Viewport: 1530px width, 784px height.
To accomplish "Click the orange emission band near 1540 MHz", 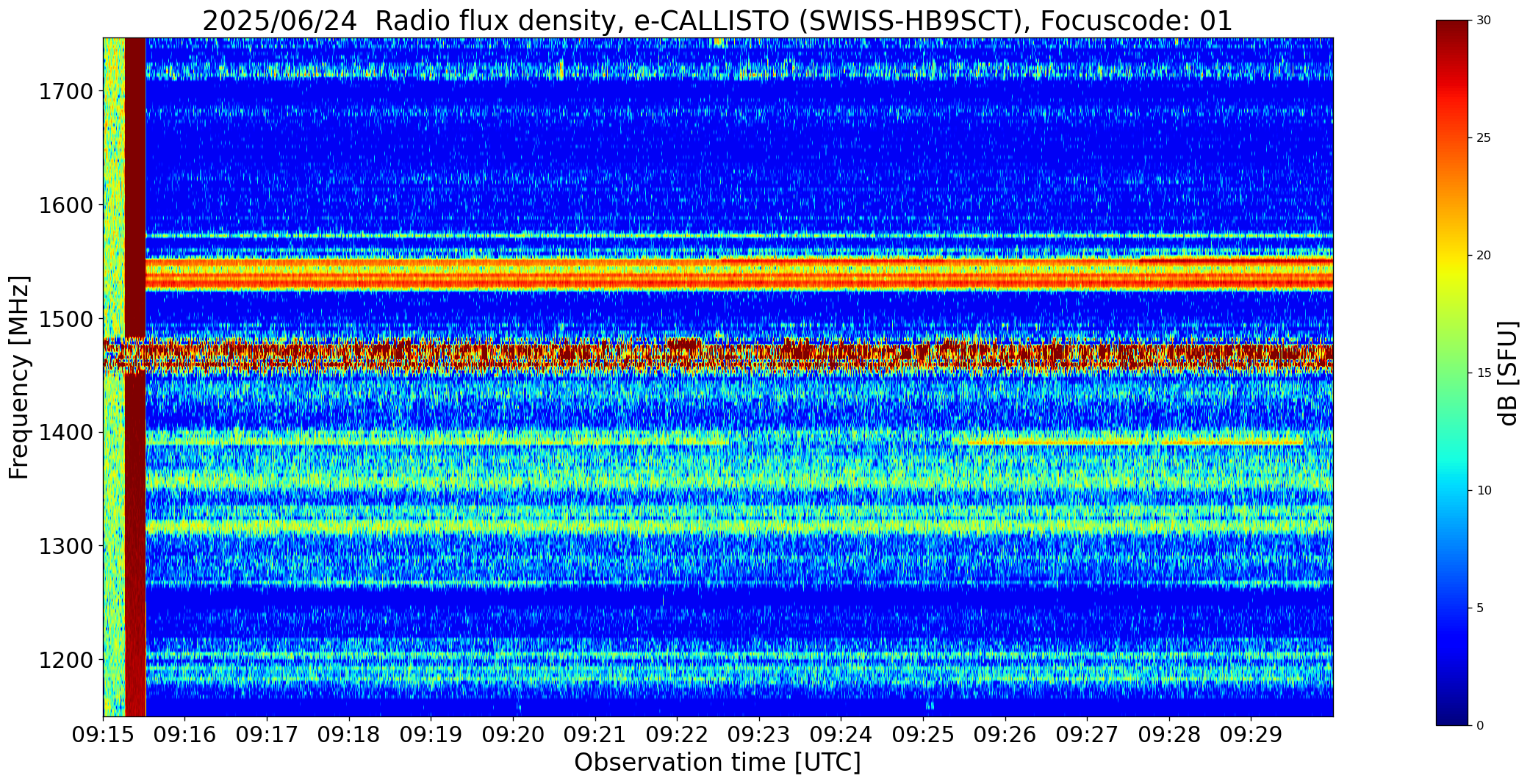I will pos(739,275).
